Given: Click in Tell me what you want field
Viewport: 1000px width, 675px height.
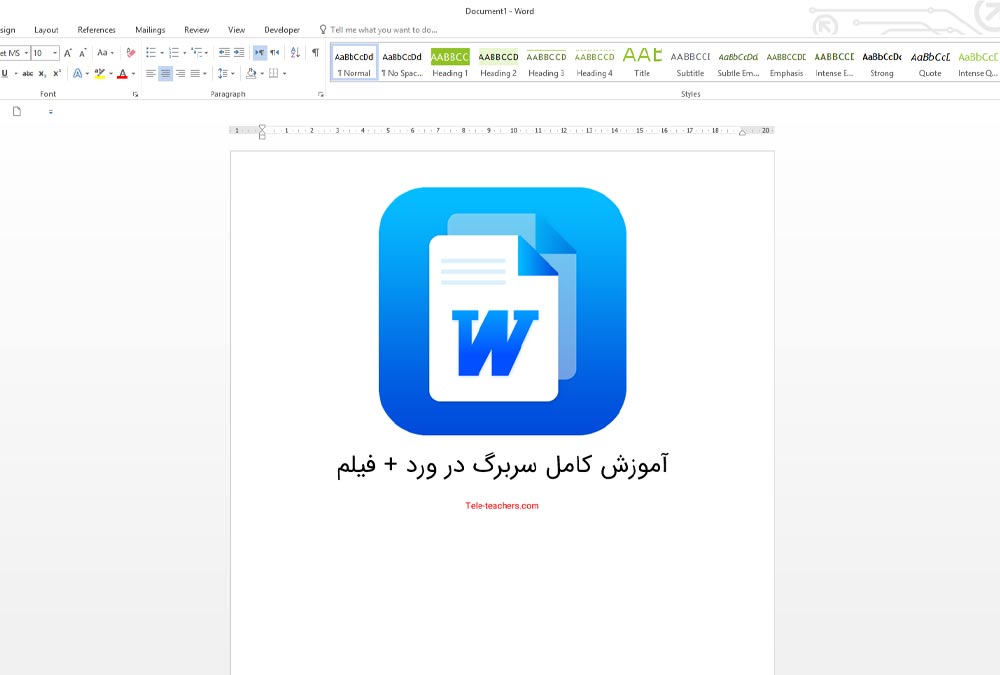Looking at the screenshot, I should point(383,30).
